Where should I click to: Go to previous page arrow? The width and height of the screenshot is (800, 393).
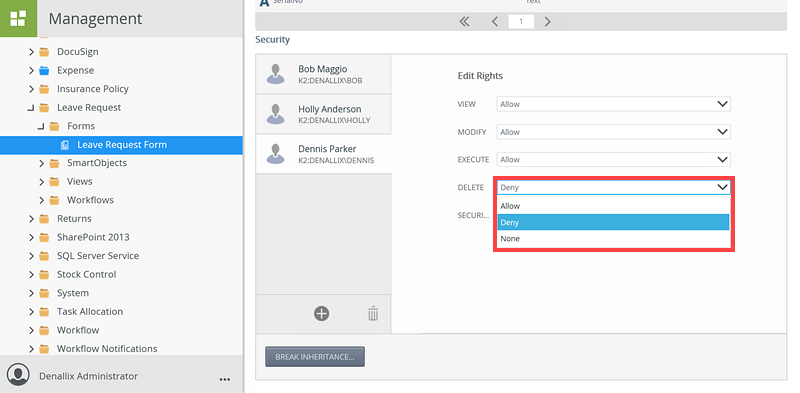click(x=494, y=21)
